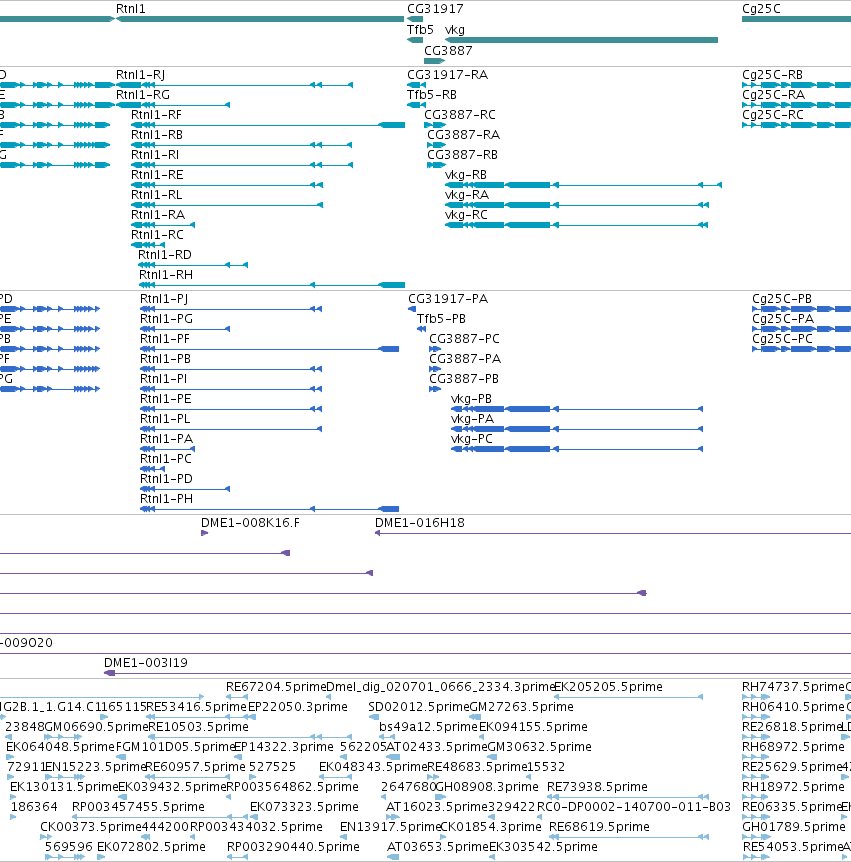Select the vkg-RC transcript label

466,215
